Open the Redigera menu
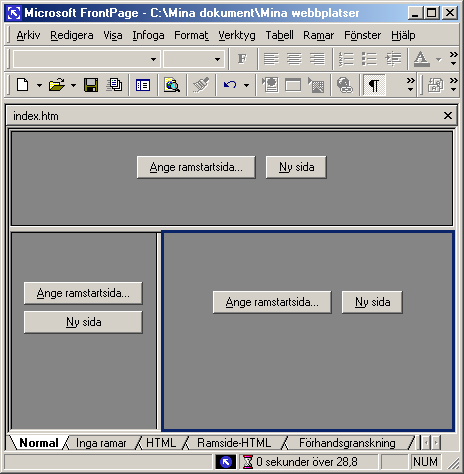The width and height of the screenshot is (464, 474). click(x=72, y=35)
